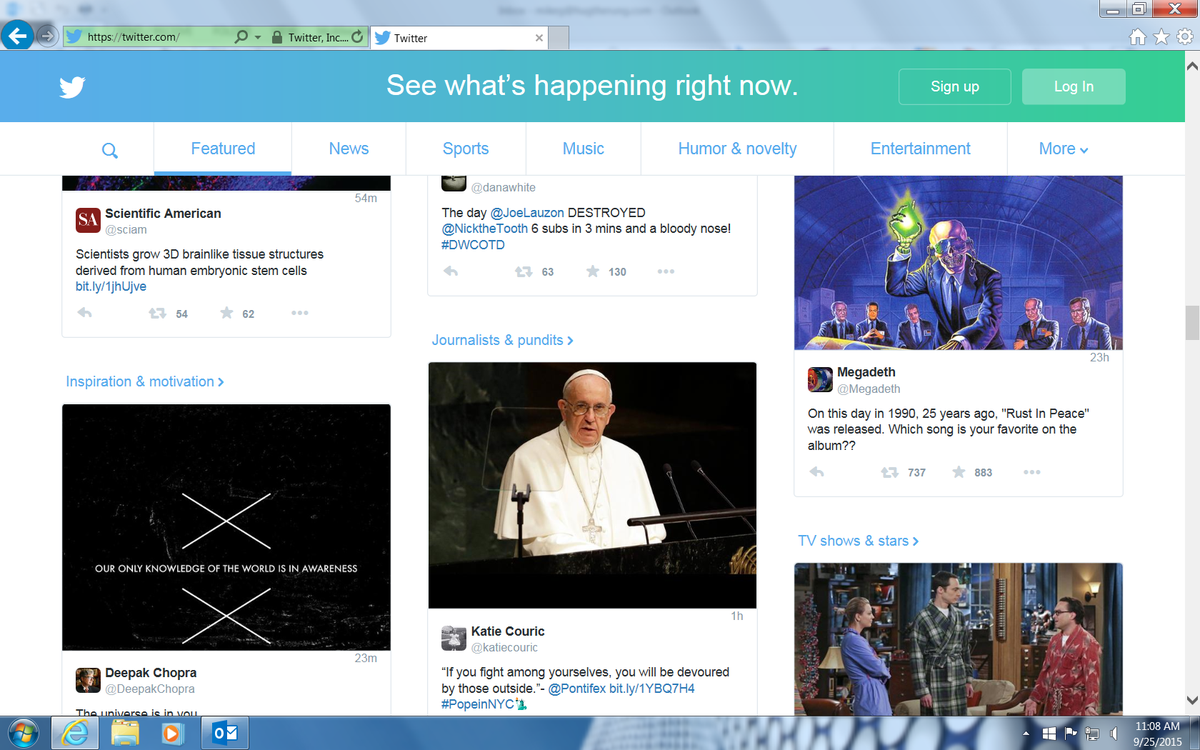Click the Scientific American avatar
1200x750 pixels.
[x=88, y=220]
